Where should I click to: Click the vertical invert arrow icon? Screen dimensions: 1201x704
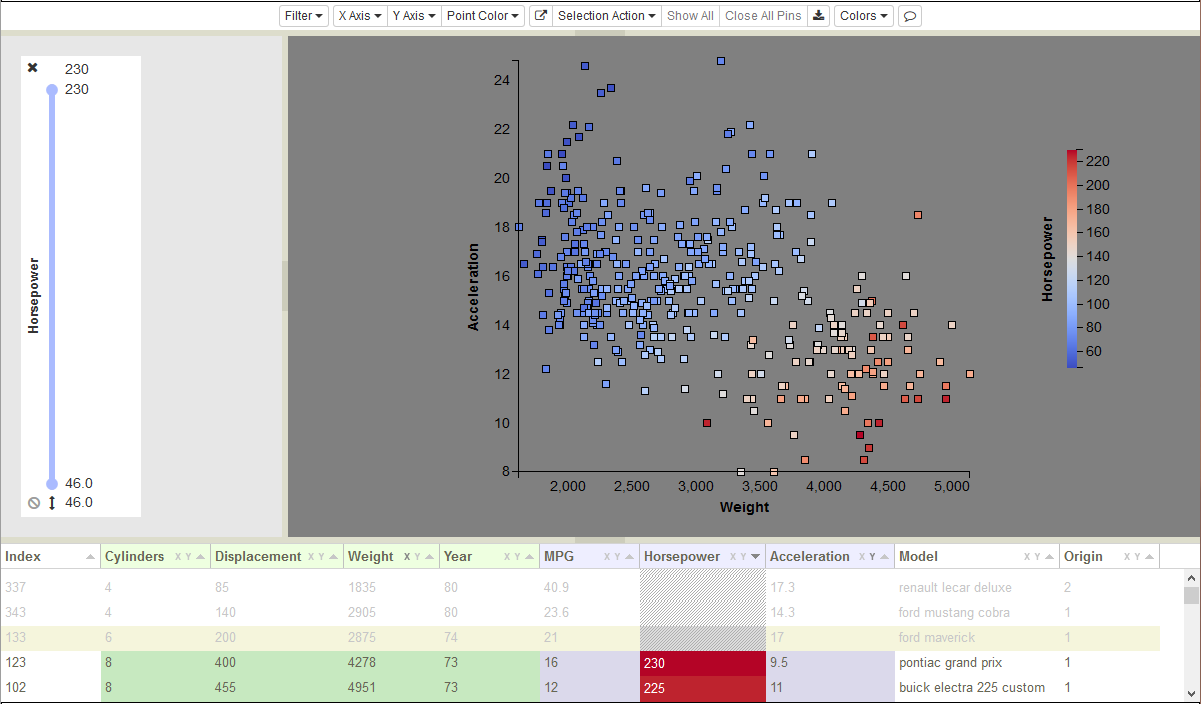[52, 503]
